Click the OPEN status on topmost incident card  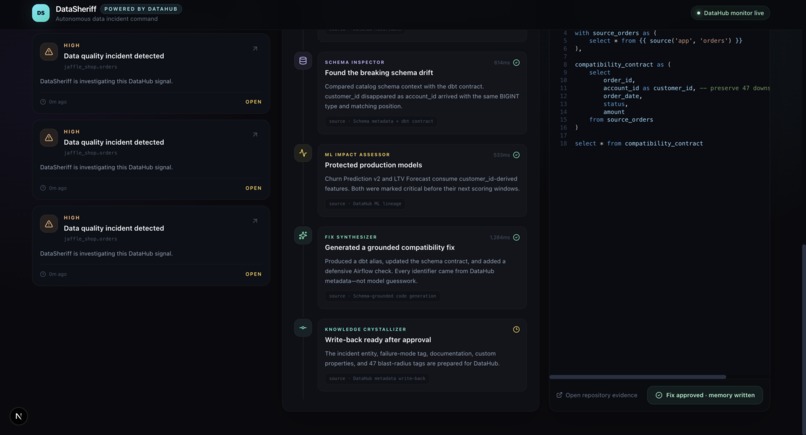(253, 102)
